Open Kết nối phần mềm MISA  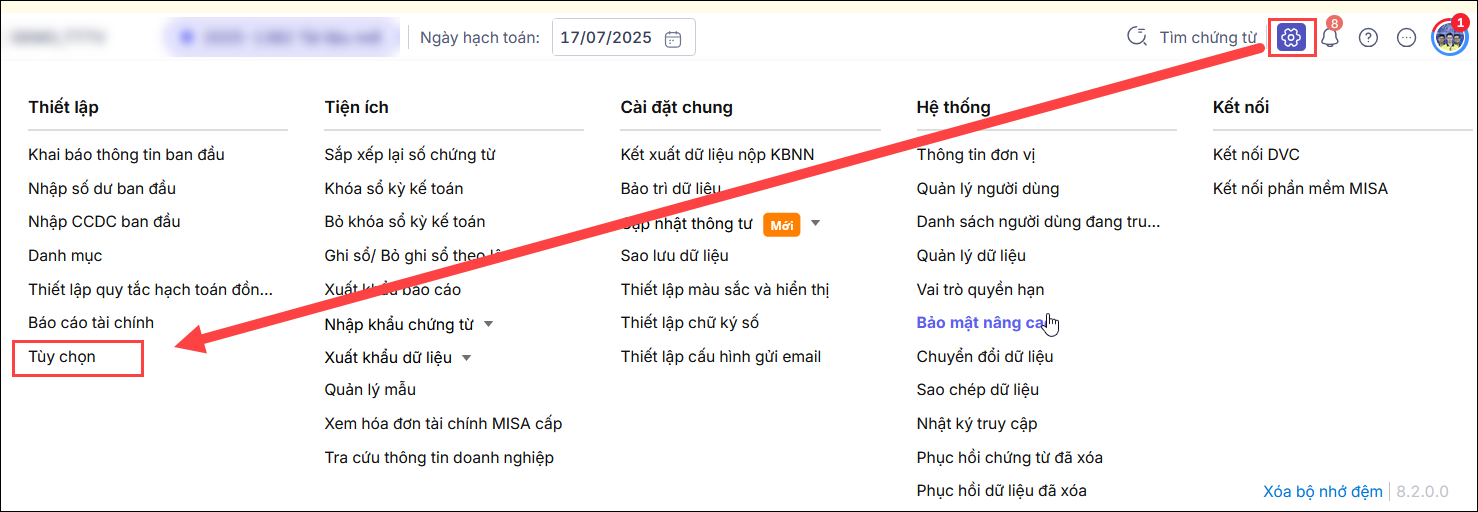coord(1300,188)
